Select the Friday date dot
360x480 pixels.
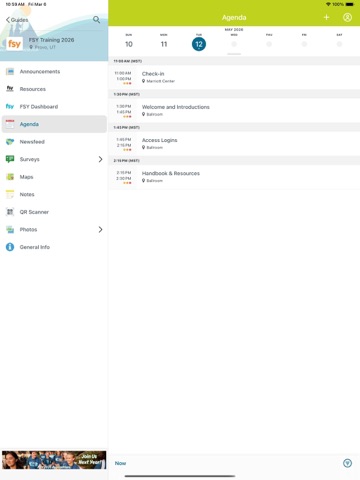pos(304,44)
